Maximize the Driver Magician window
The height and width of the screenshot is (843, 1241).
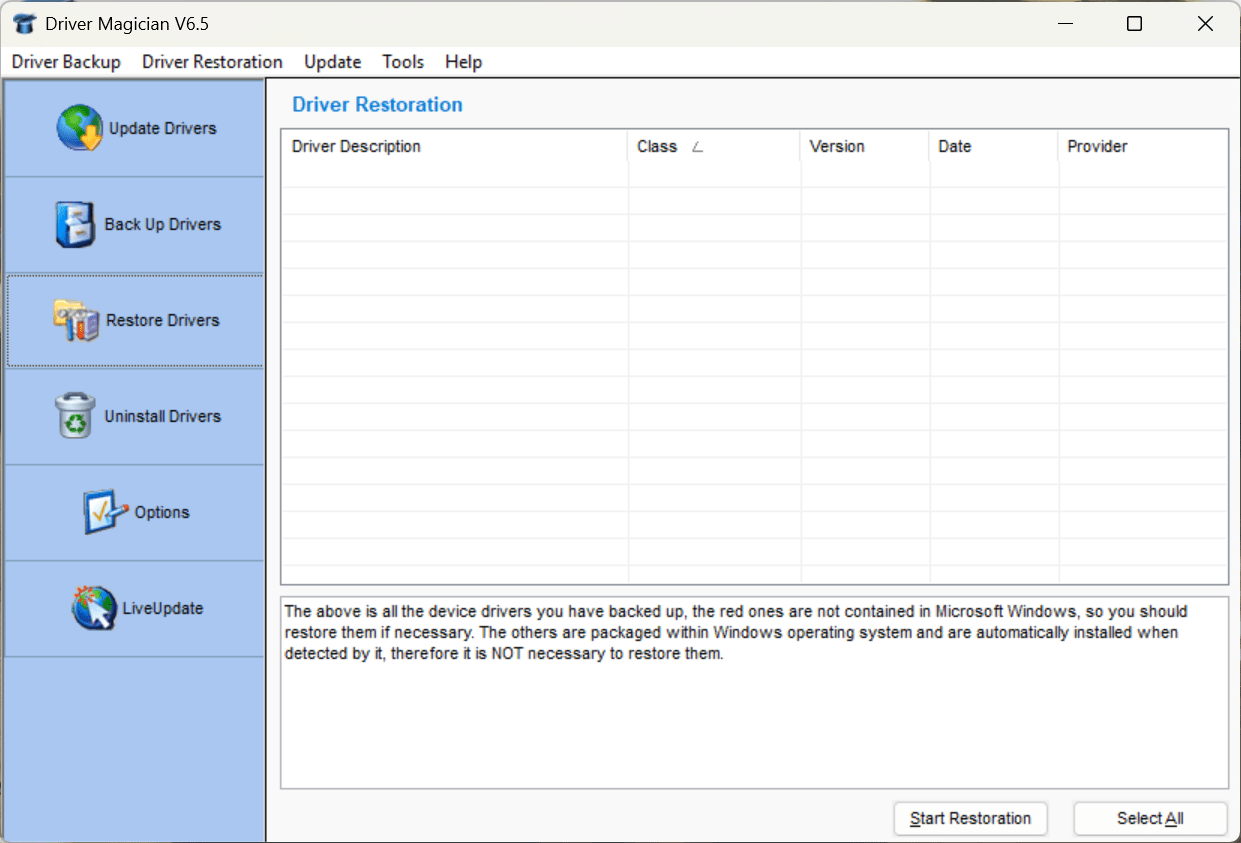point(1134,24)
